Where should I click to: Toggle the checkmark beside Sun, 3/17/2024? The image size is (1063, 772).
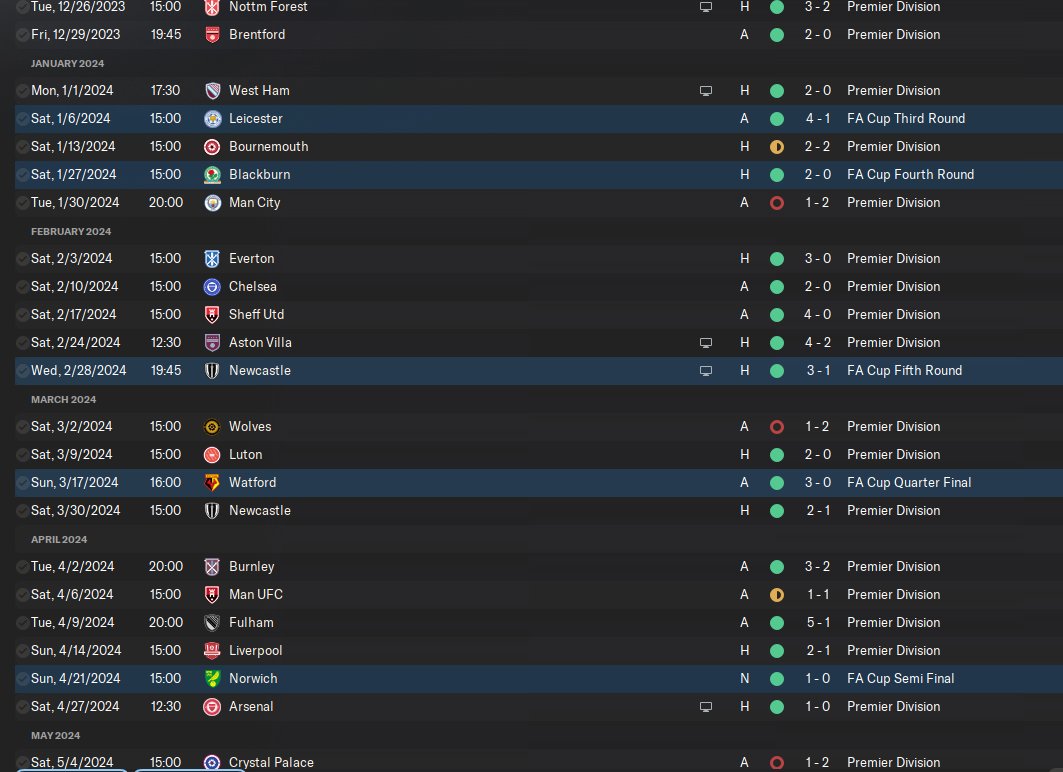click(x=22, y=483)
